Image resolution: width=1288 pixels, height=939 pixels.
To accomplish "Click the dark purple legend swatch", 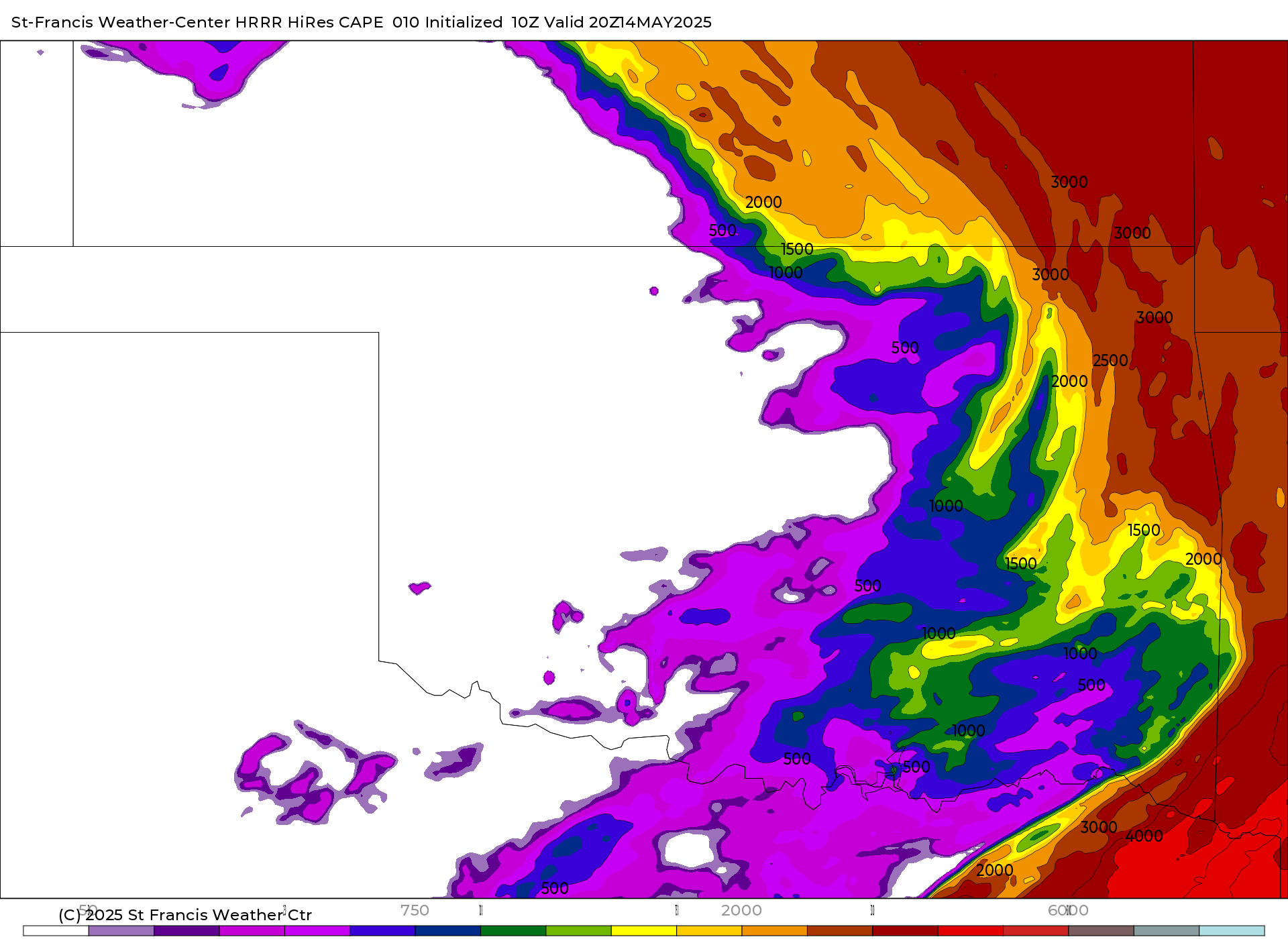I will coord(186,931).
